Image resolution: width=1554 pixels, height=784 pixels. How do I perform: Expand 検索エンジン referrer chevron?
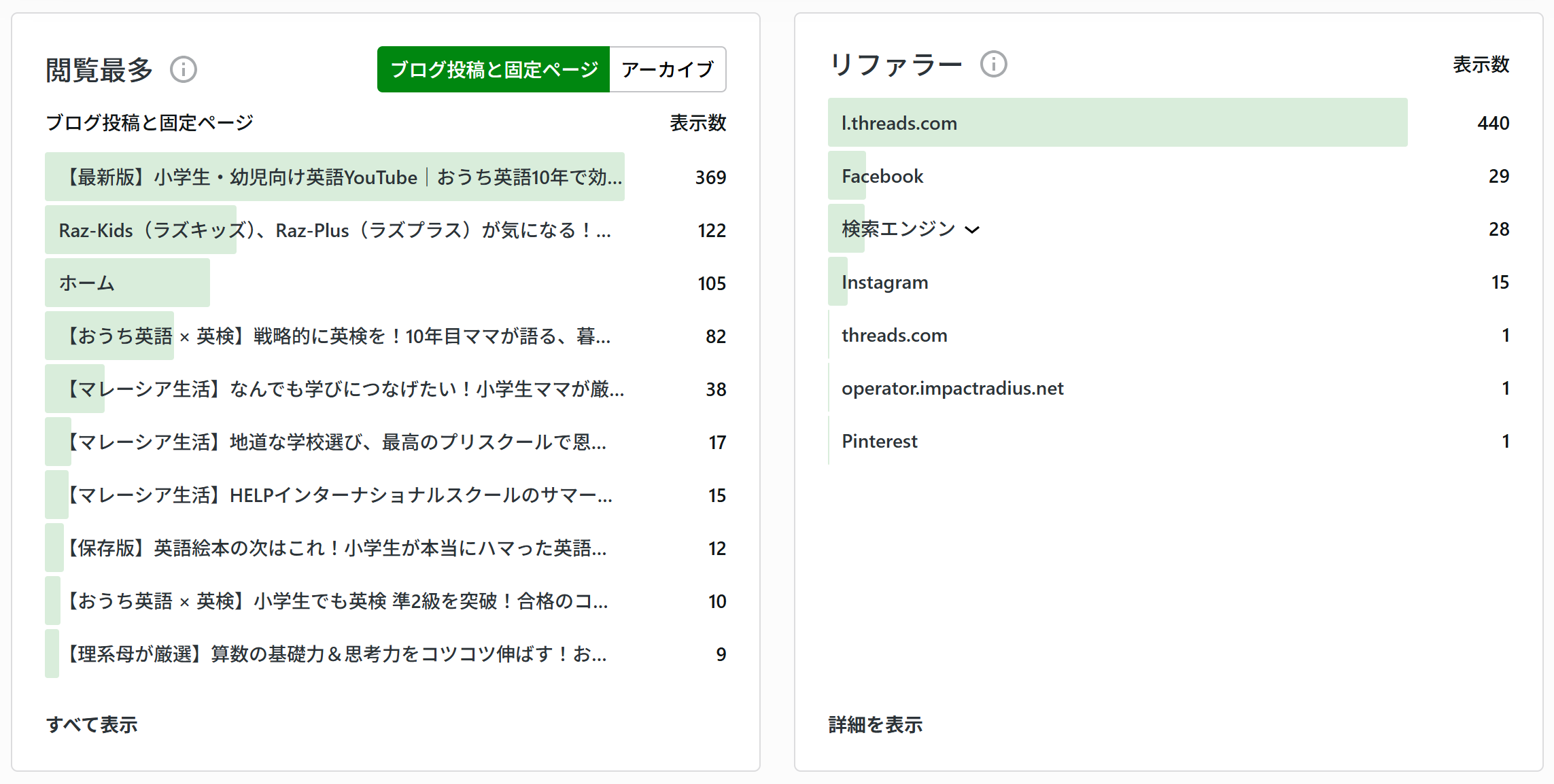point(973,230)
